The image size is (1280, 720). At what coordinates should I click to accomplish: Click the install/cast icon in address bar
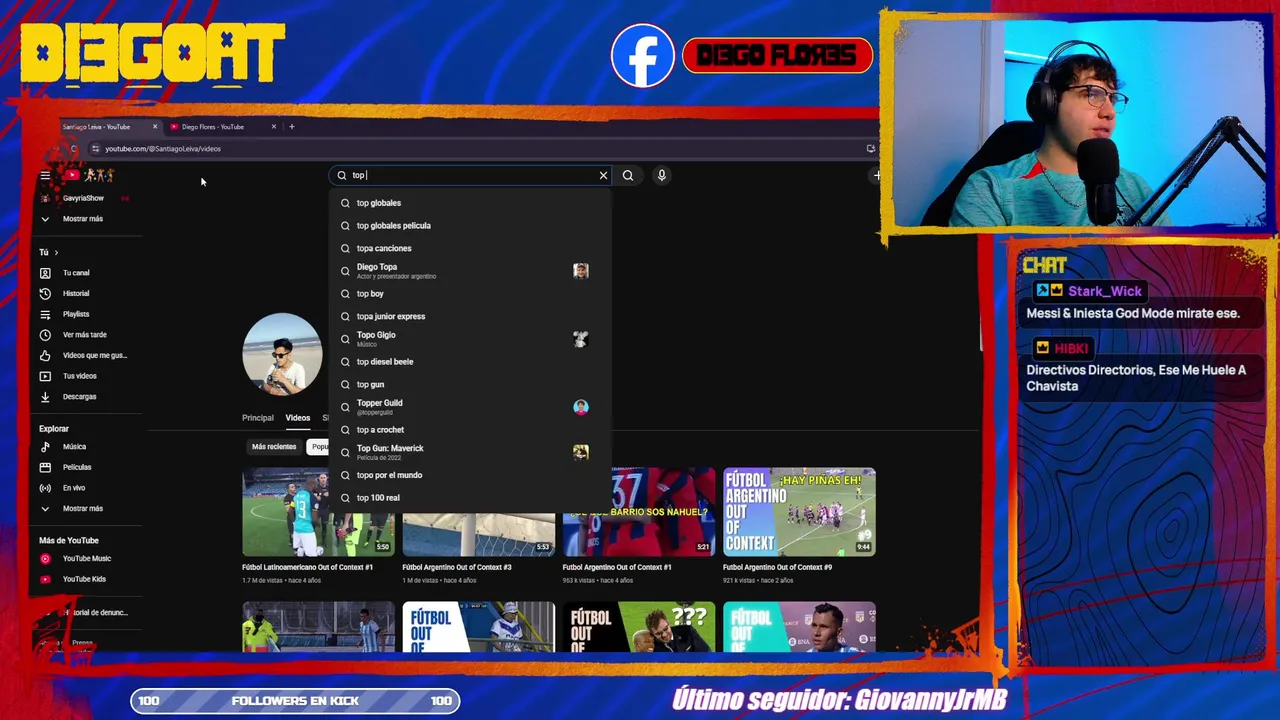[x=870, y=148]
